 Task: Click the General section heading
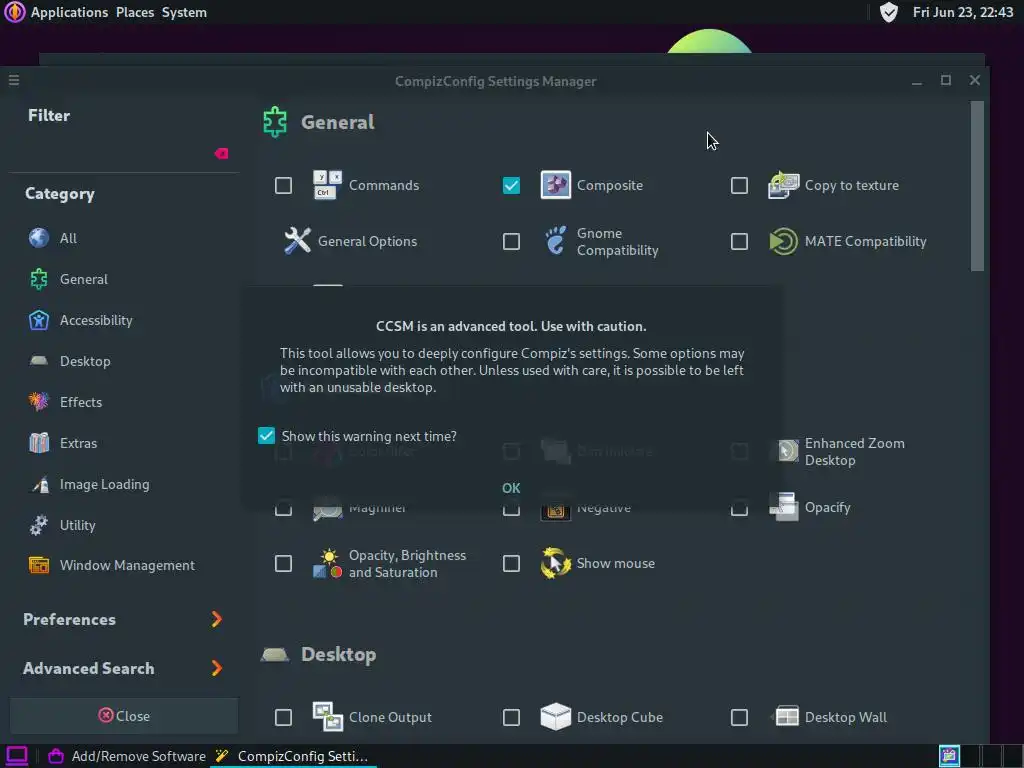[x=338, y=122]
